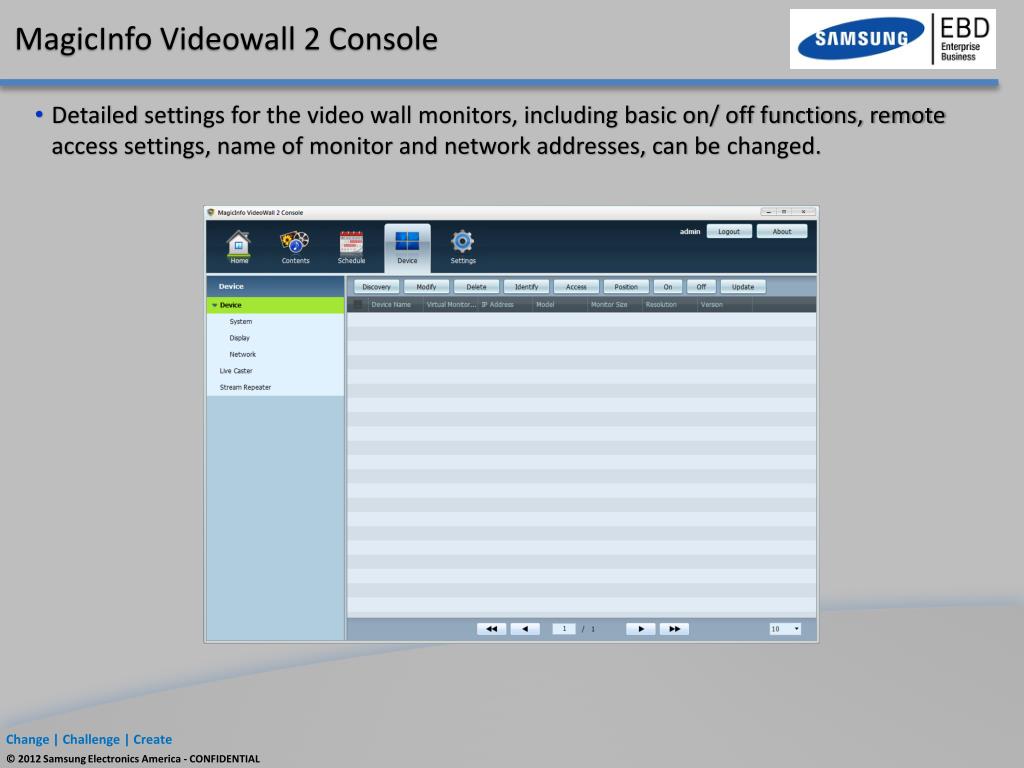Select Live Caster in sidebar
Viewport: 1024px width, 768px height.
point(236,370)
